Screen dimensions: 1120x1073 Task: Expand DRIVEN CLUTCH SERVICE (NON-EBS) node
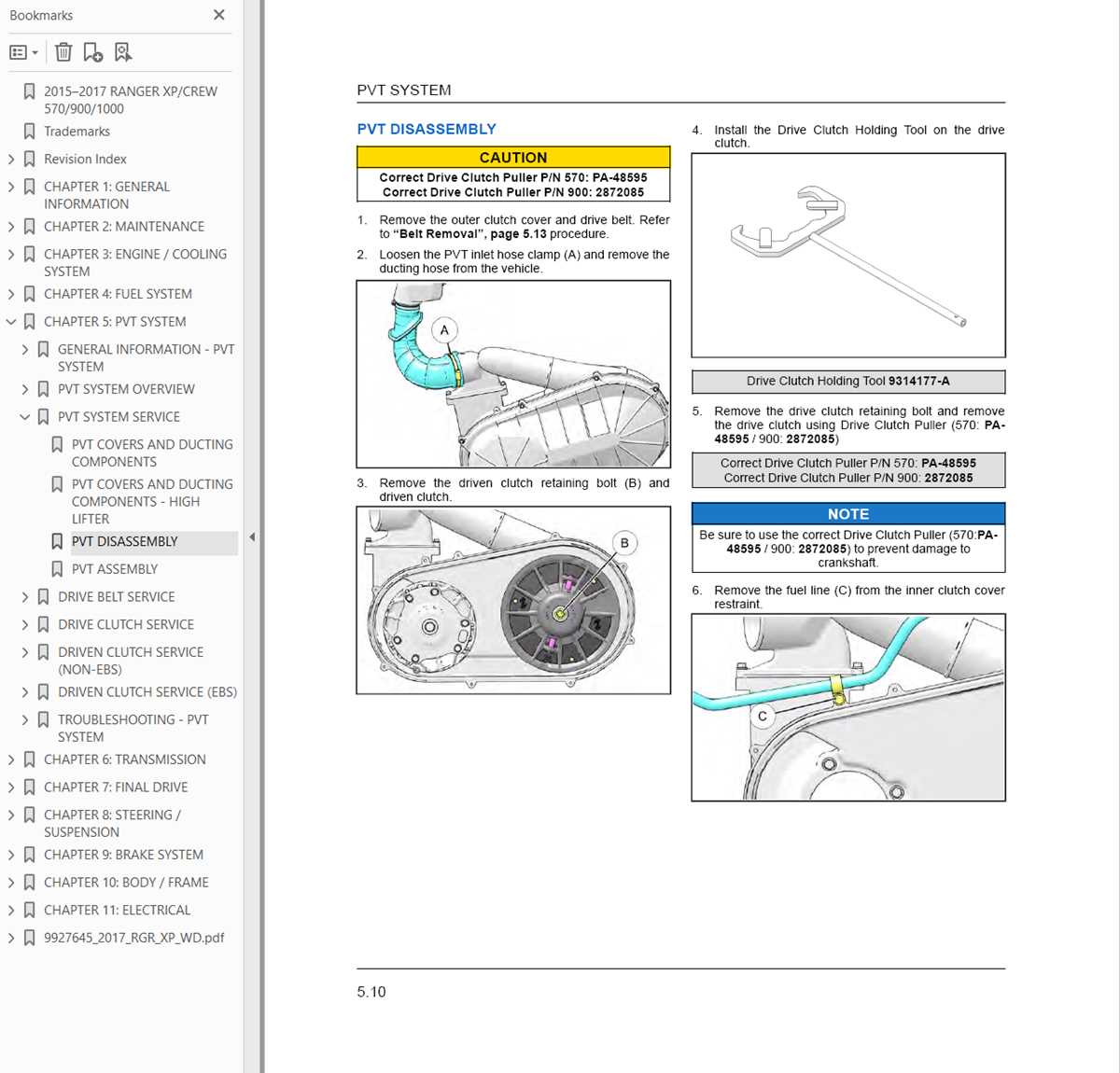[25, 652]
